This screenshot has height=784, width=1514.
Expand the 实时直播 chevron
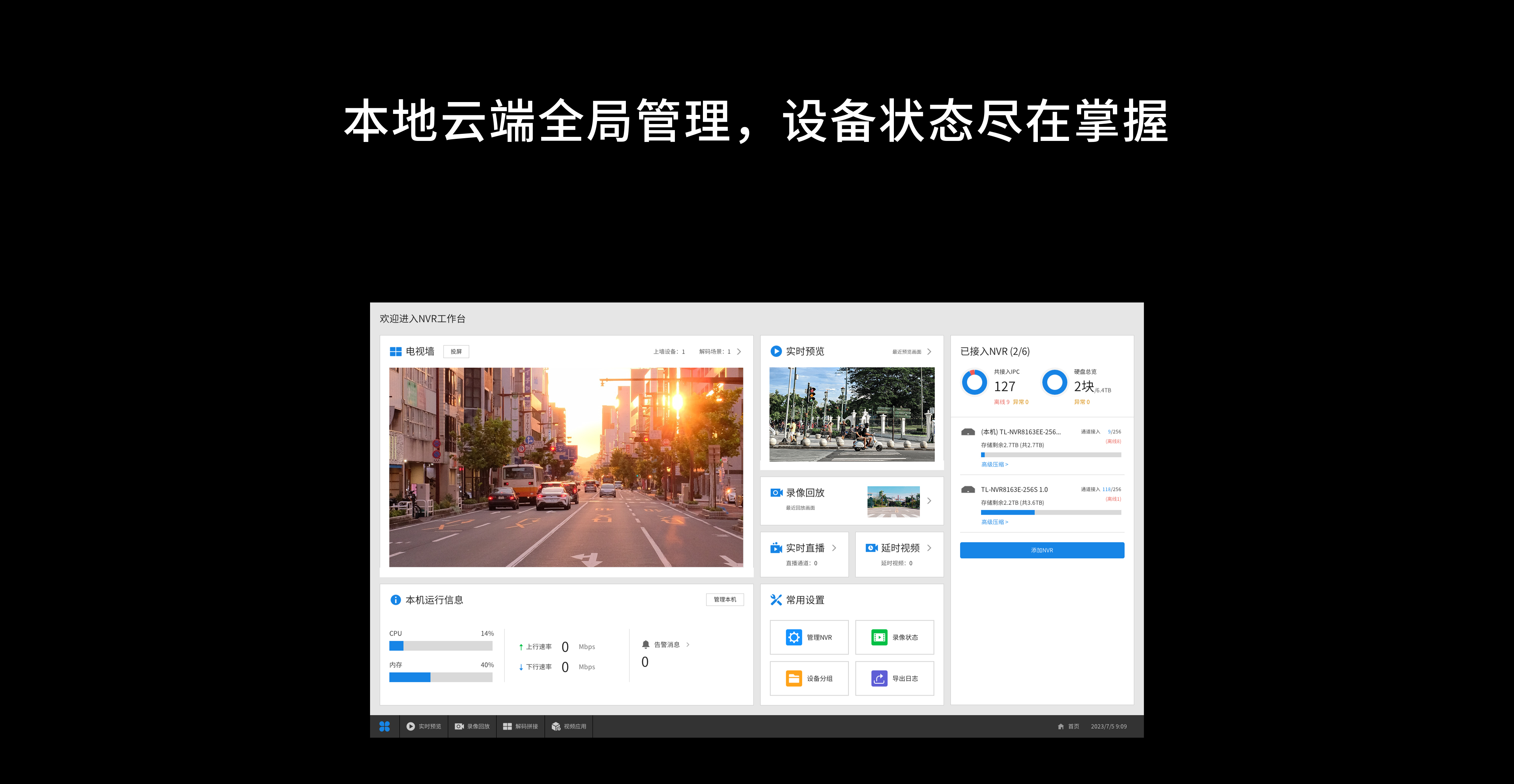click(x=833, y=548)
